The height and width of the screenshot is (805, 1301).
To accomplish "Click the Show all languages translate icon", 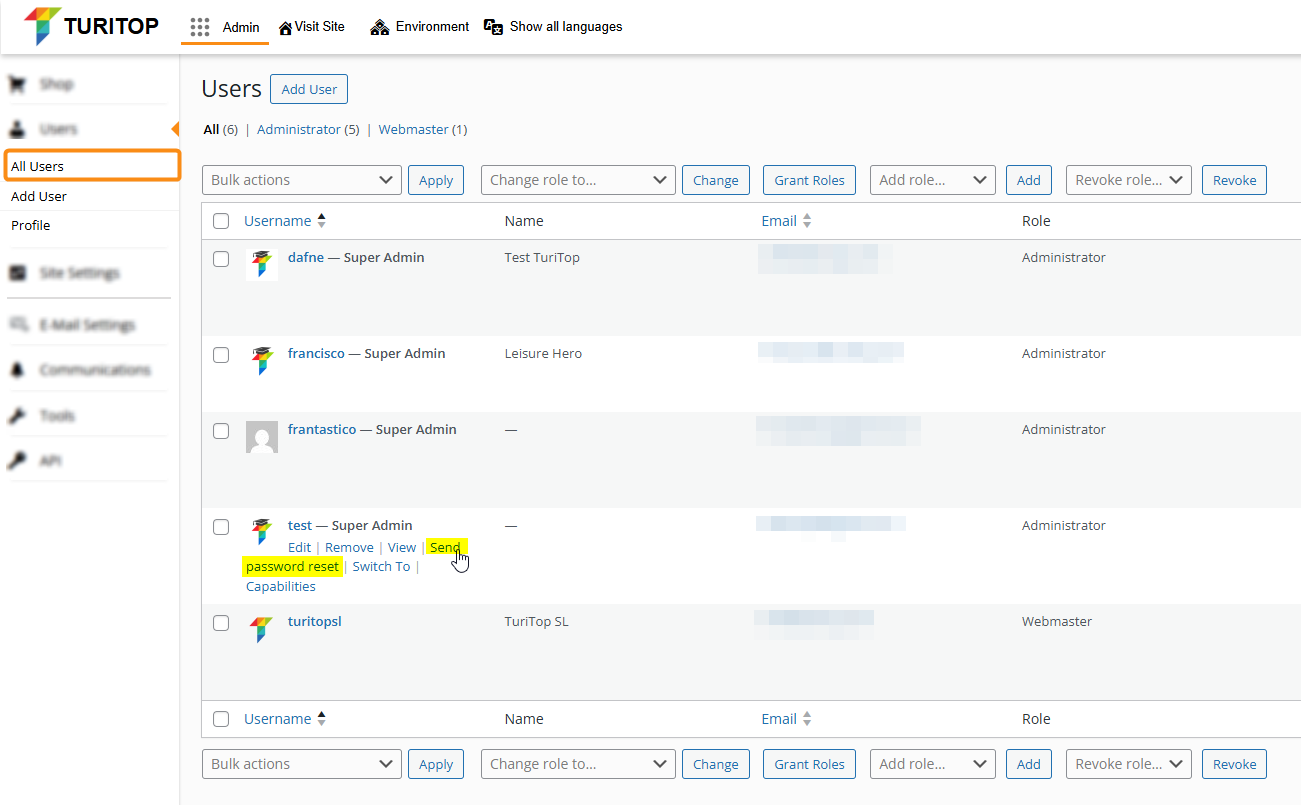I will click(493, 27).
